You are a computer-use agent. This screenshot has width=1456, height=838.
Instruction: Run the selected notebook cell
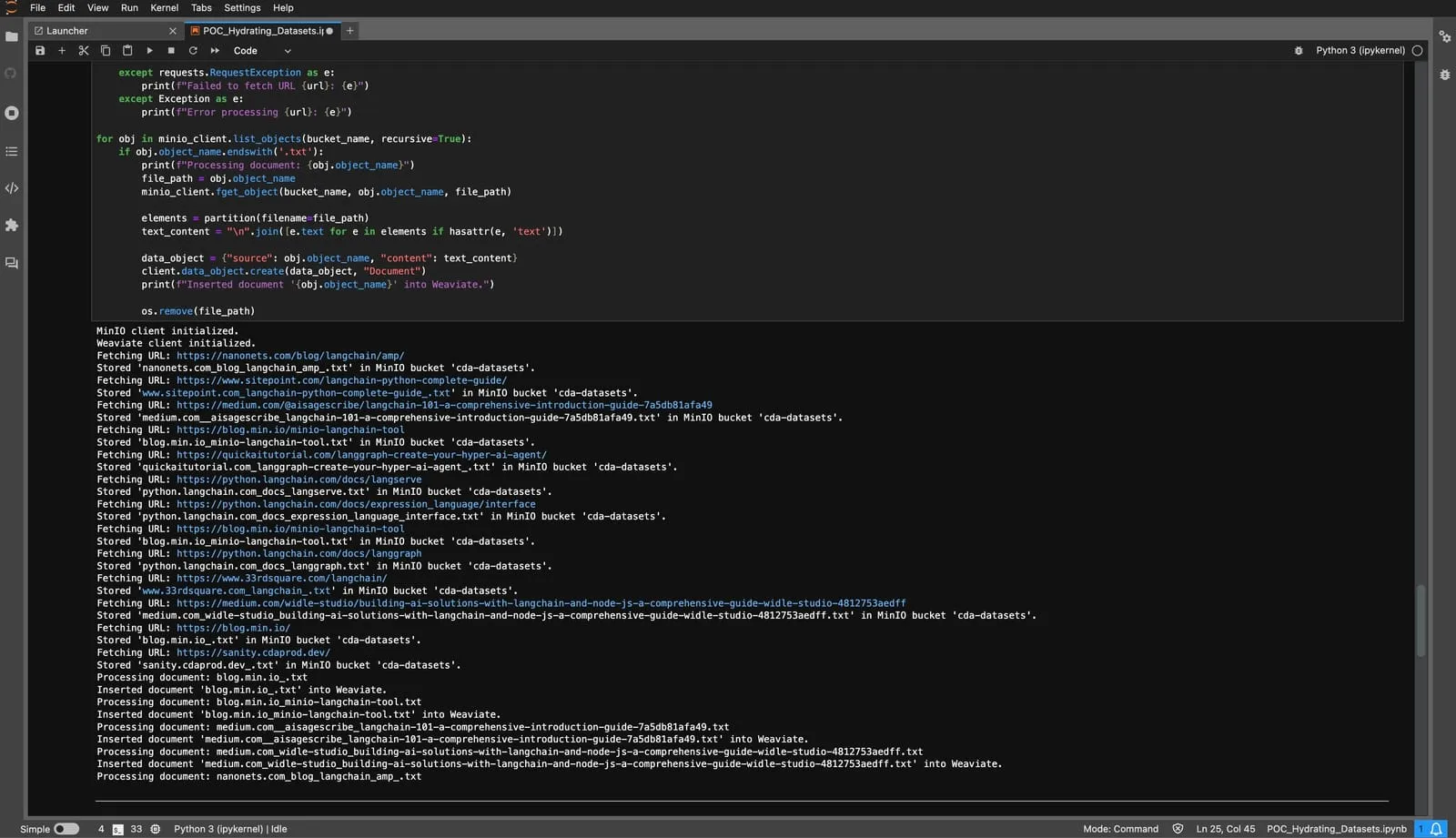coord(149,51)
